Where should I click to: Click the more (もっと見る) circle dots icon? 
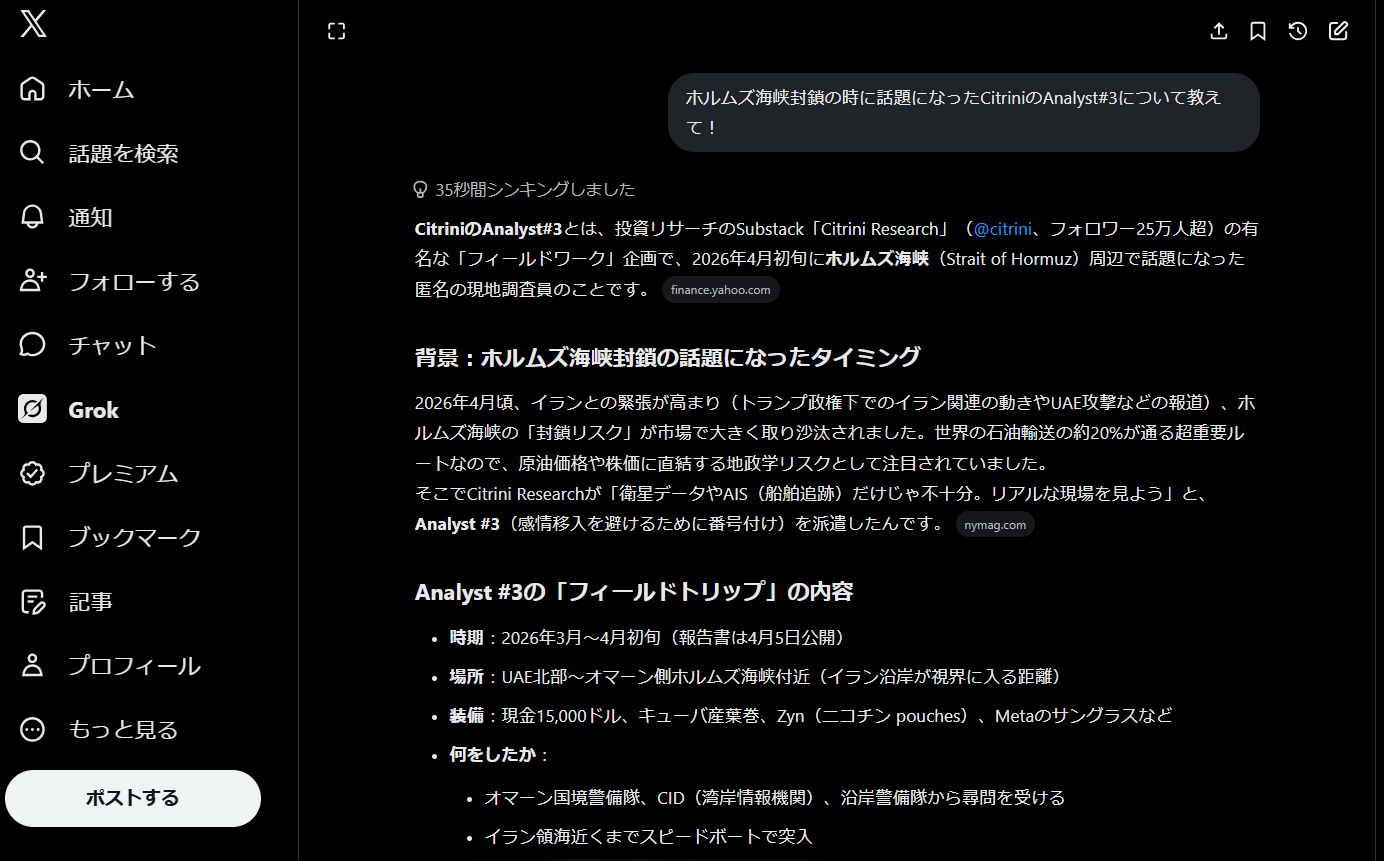click(33, 729)
